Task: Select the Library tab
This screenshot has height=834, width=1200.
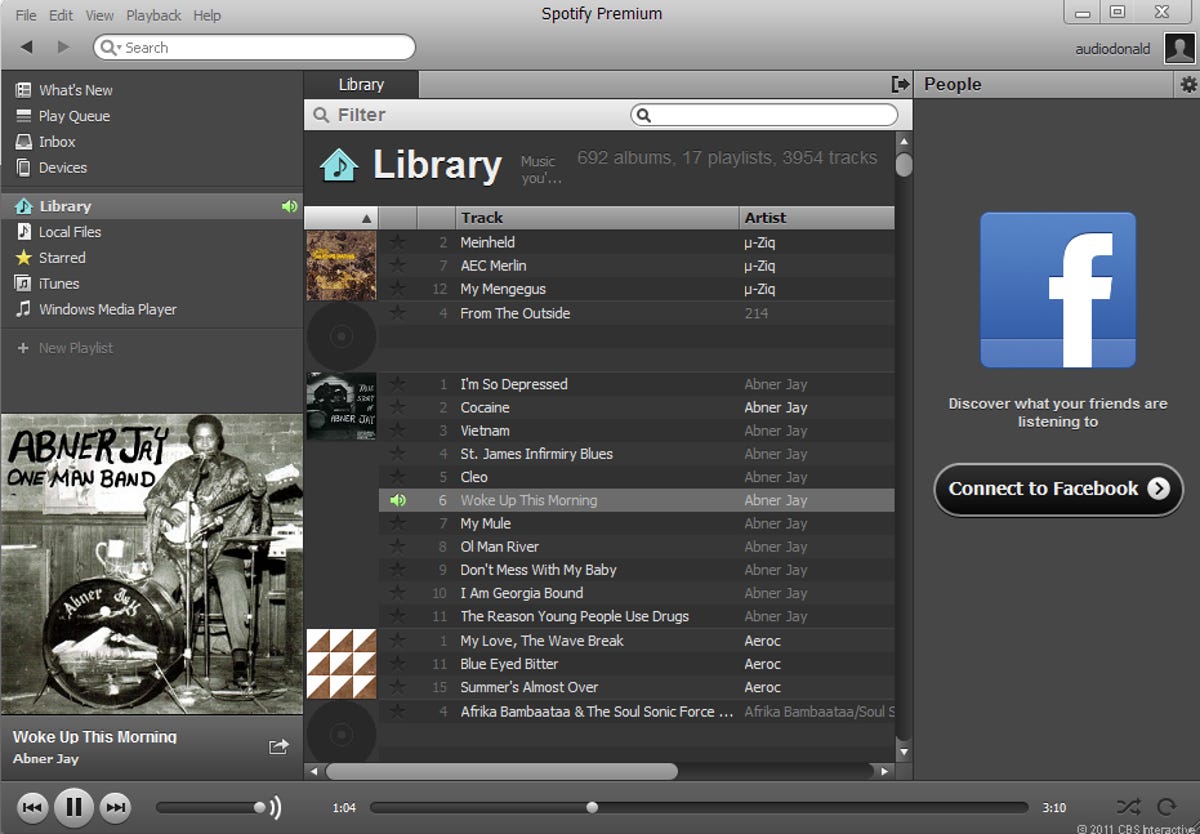Action: [x=361, y=85]
